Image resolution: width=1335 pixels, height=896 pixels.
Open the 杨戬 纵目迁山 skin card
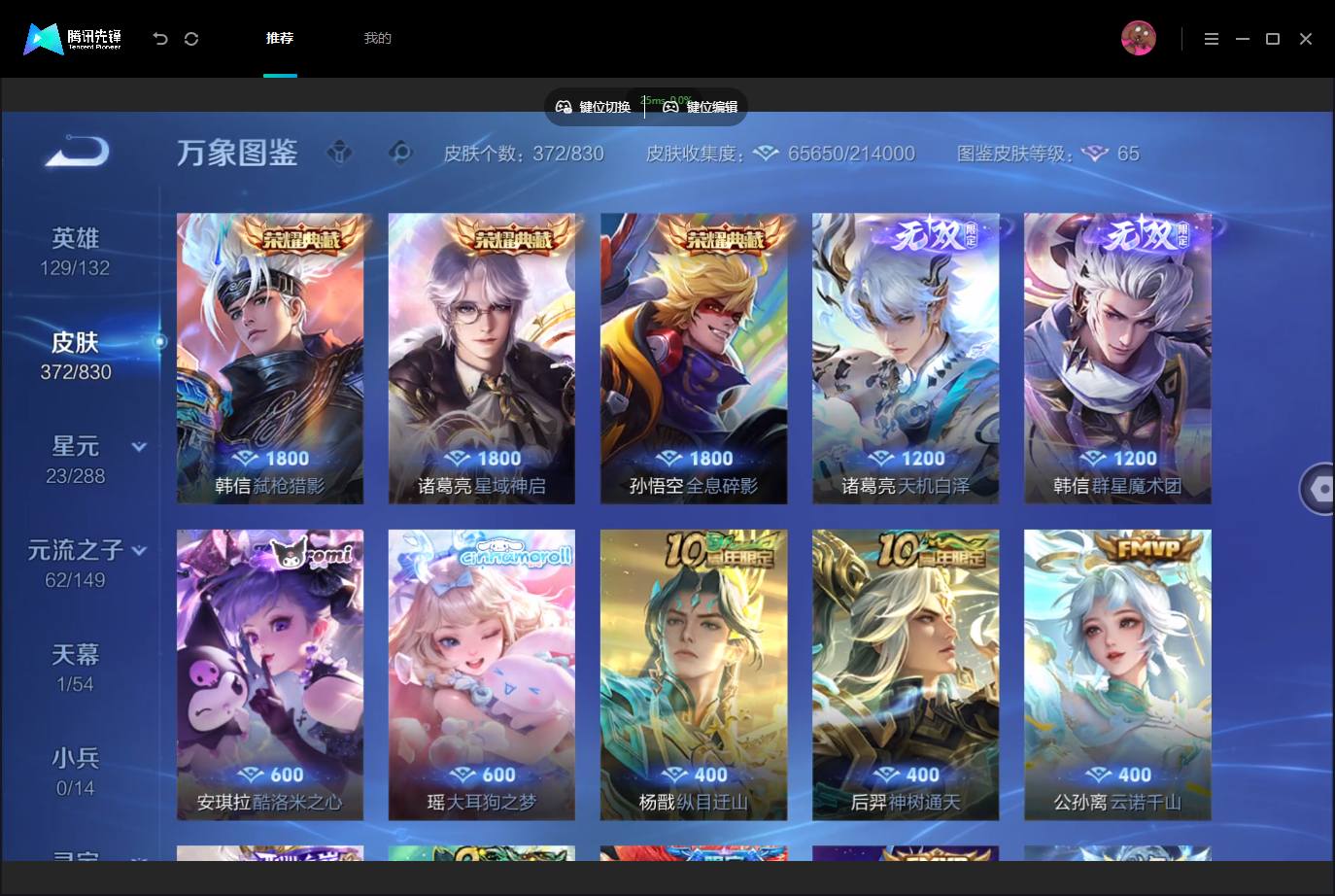[x=694, y=674]
